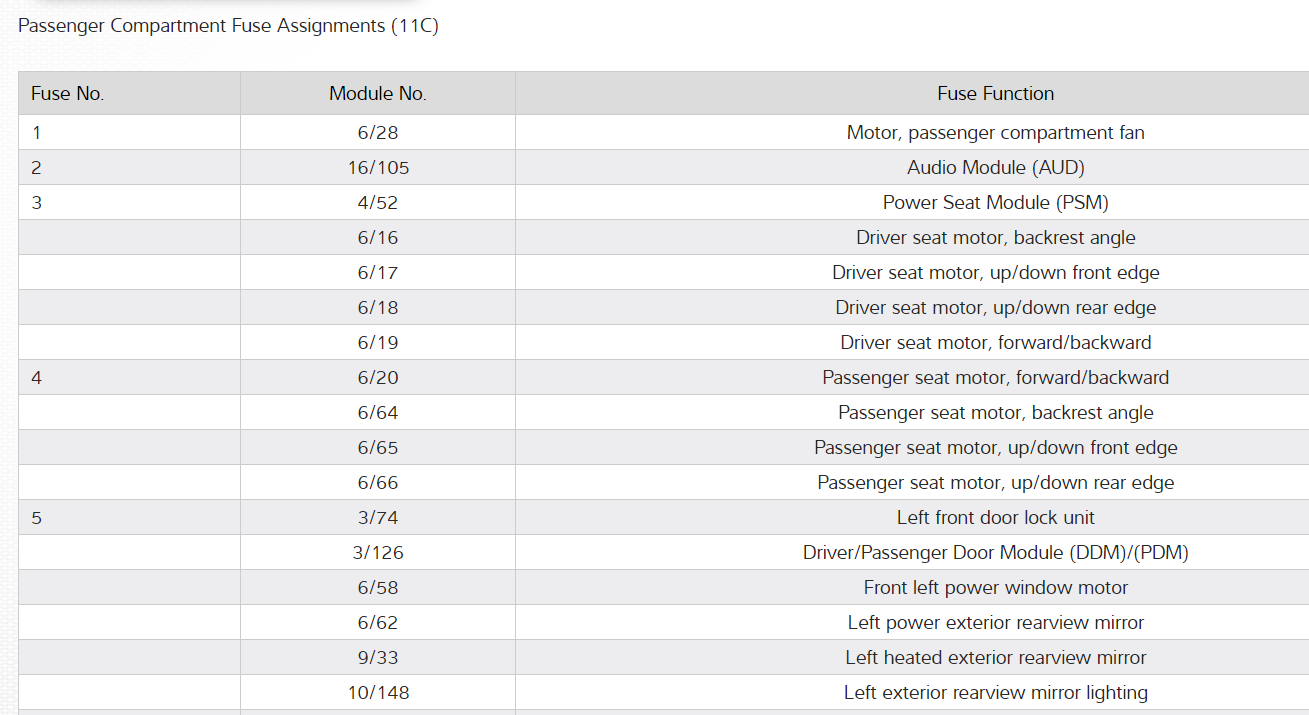The image size is (1309, 715).
Task: Select "Passenger seat motor, forward/backward" text
Action: coord(995,378)
